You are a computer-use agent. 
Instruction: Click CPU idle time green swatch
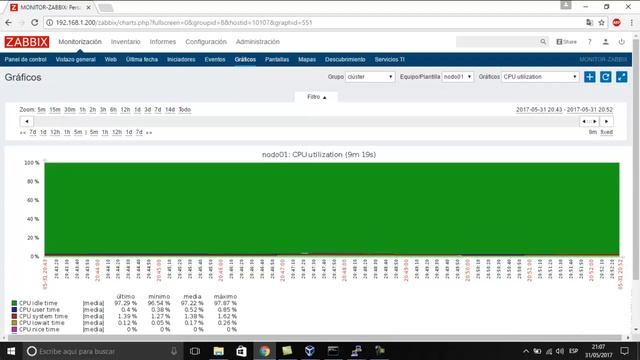14,303
